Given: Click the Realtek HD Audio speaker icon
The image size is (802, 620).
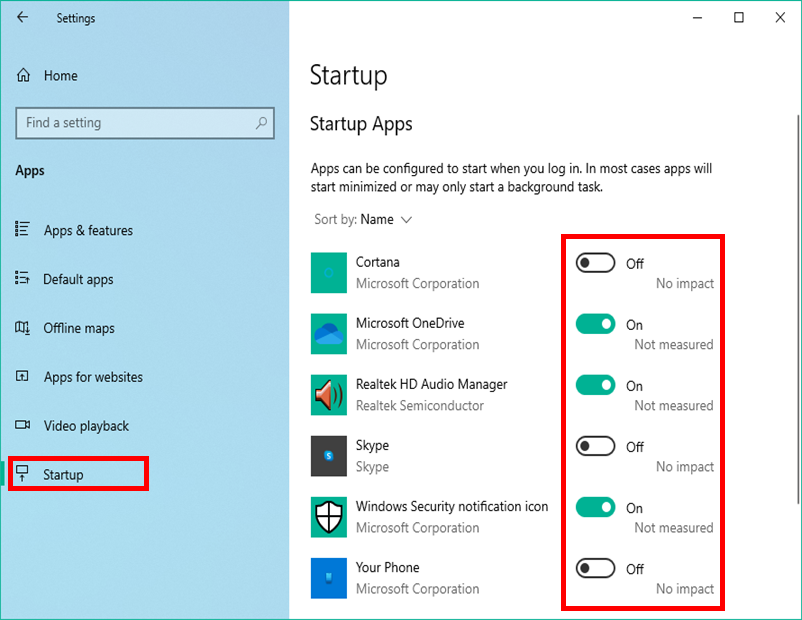Looking at the screenshot, I should 329,395.
